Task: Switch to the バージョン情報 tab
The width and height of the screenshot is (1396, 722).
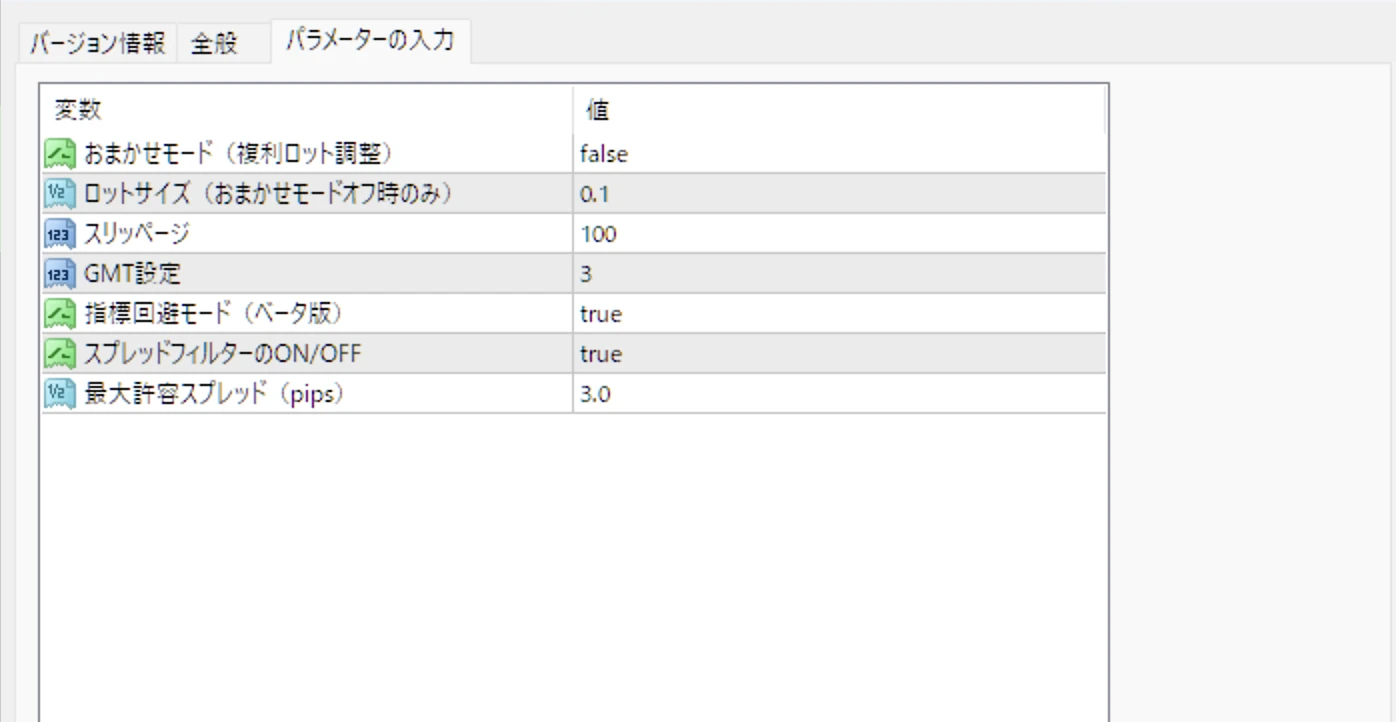Action: point(97,44)
